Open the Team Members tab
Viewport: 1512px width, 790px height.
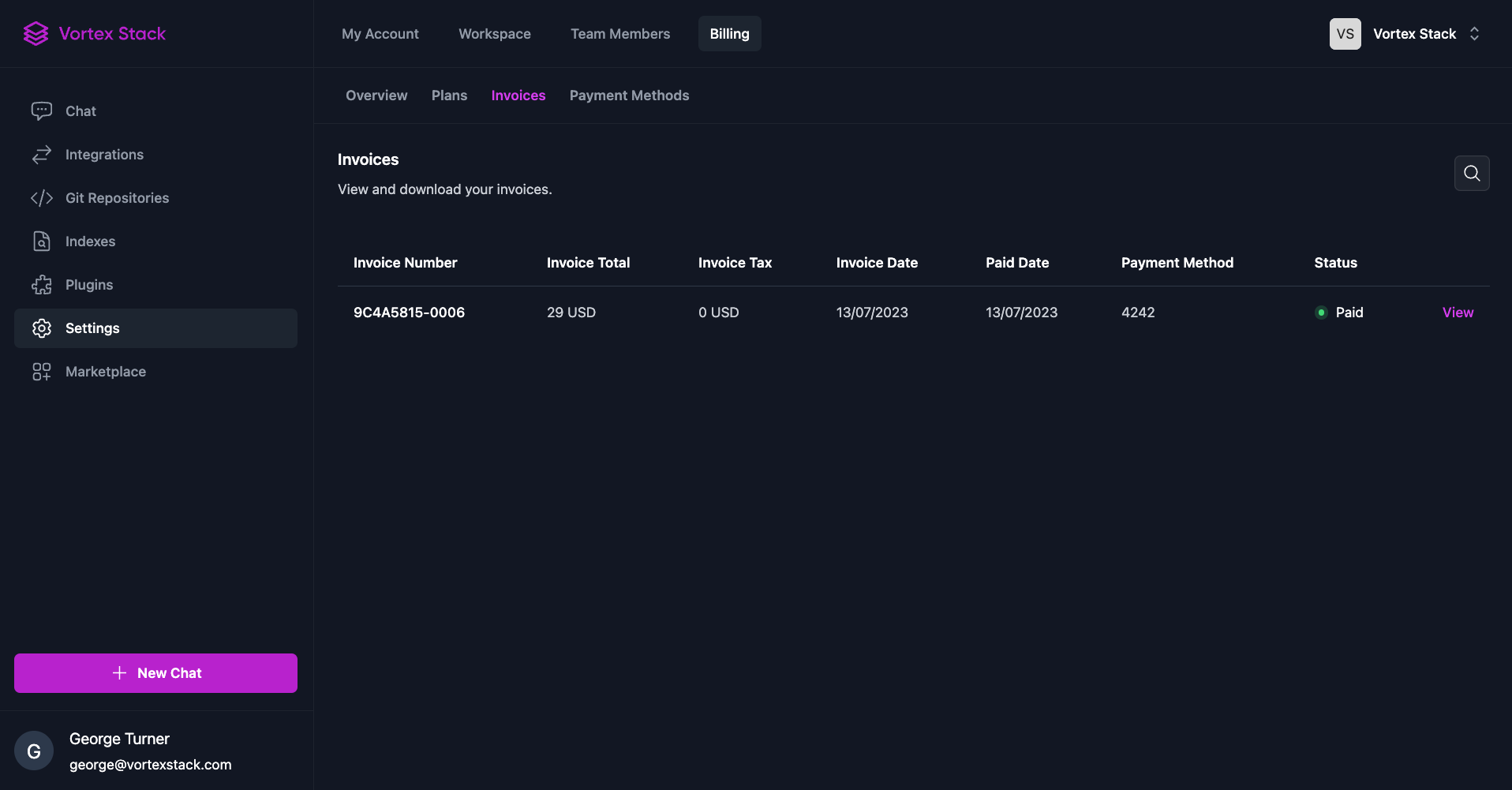click(x=620, y=34)
